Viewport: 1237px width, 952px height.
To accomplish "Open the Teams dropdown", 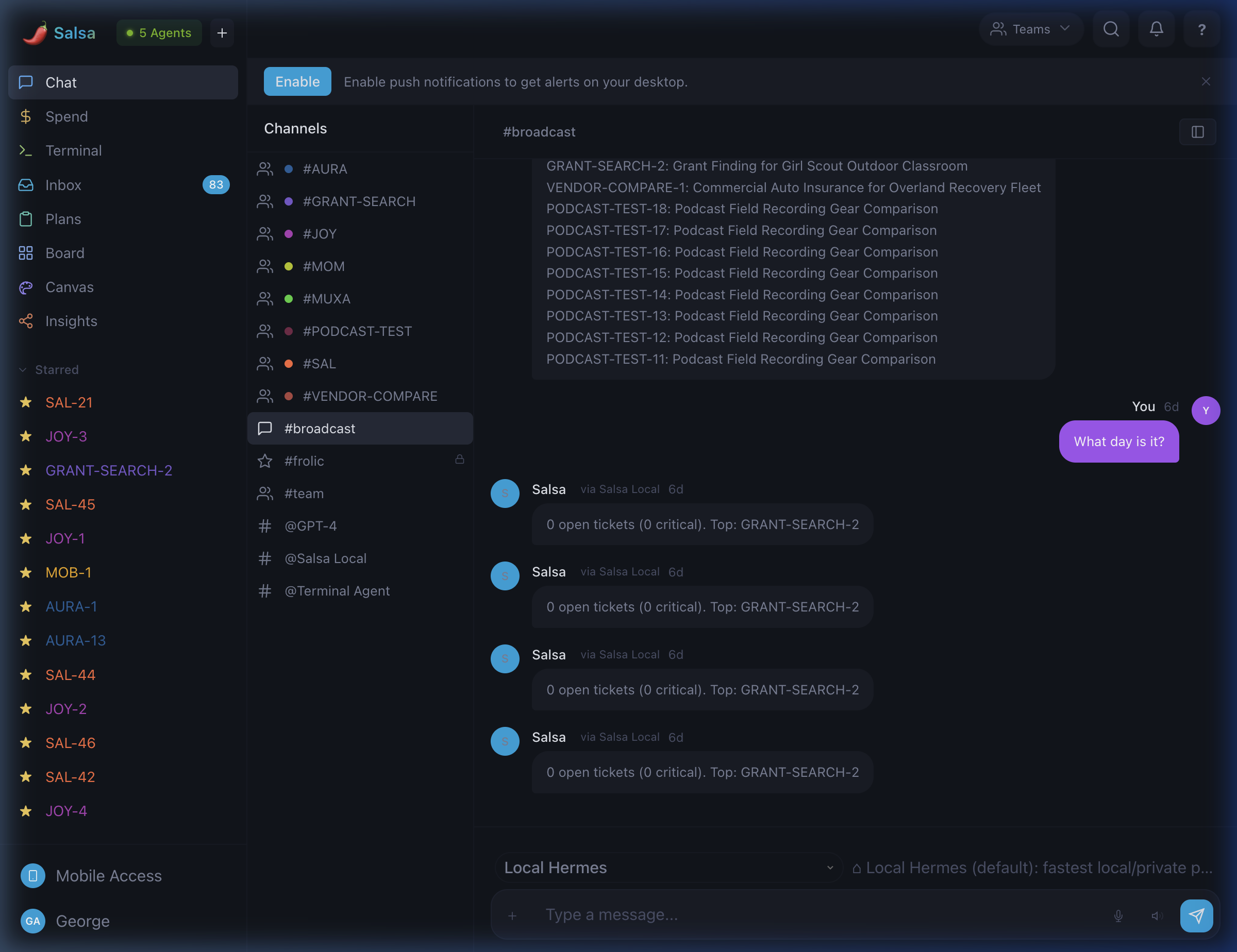I will [1031, 29].
